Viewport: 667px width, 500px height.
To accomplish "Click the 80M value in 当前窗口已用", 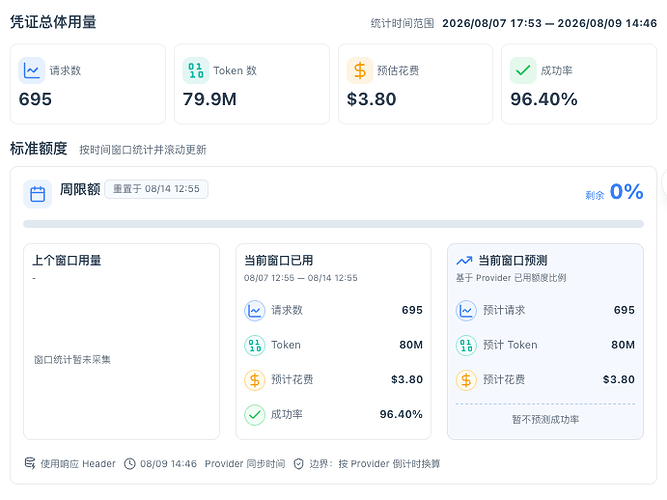I will pos(411,345).
